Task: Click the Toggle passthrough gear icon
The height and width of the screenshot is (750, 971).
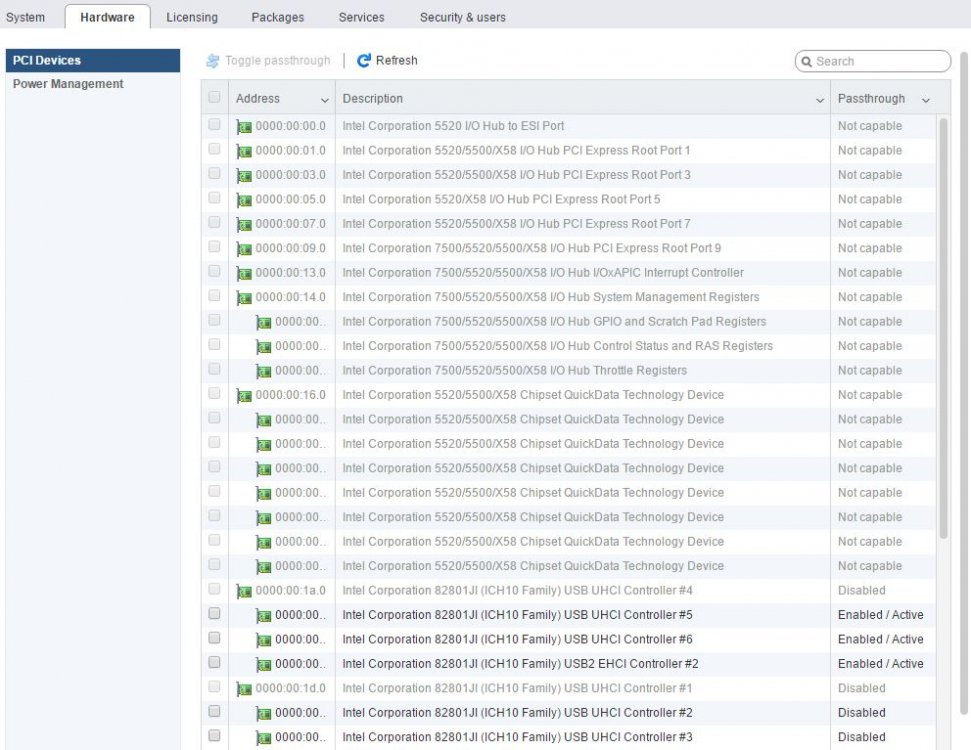Action: click(212, 61)
